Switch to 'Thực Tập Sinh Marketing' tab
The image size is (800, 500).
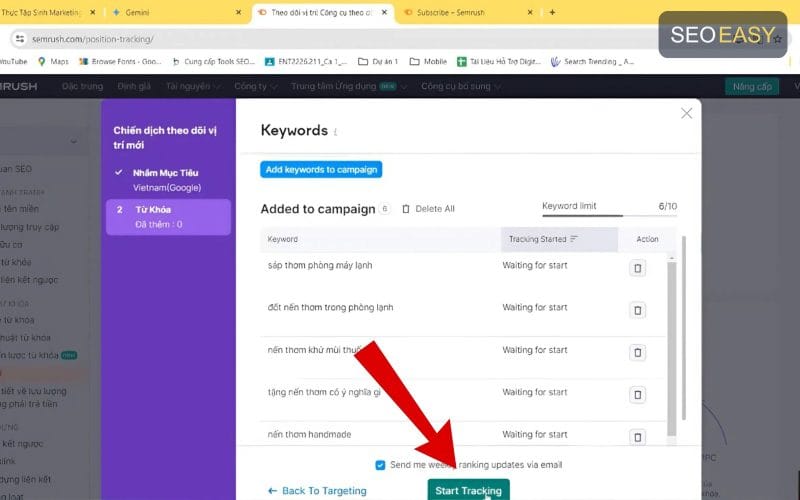(x=47, y=12)
